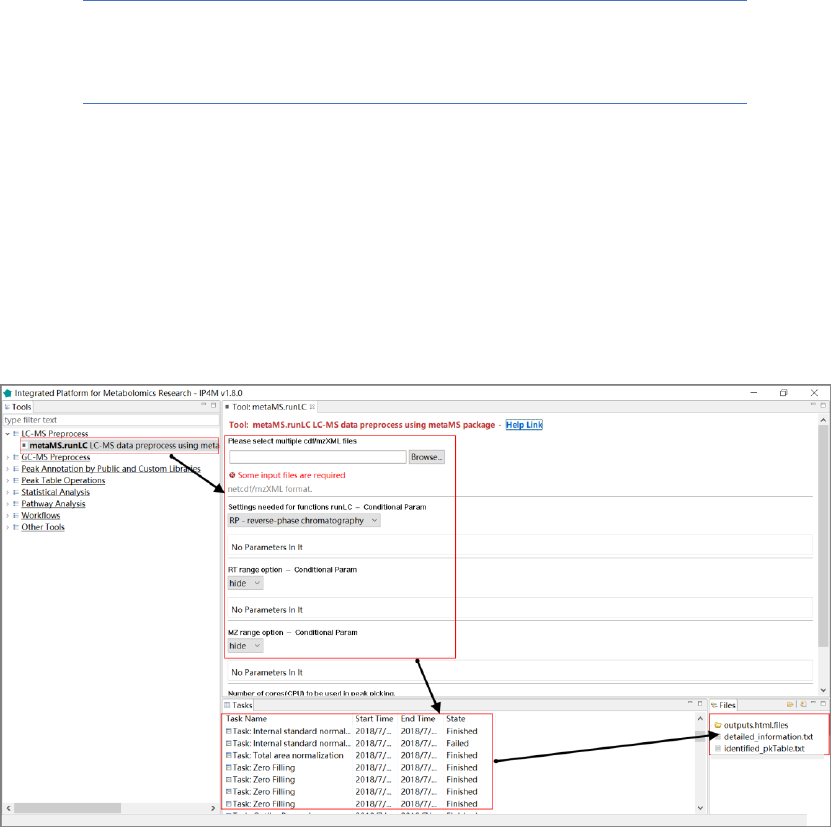The image size is (831, 827).
Task: Click the outputs.html.files folder icon
Action: click(718, 725)
